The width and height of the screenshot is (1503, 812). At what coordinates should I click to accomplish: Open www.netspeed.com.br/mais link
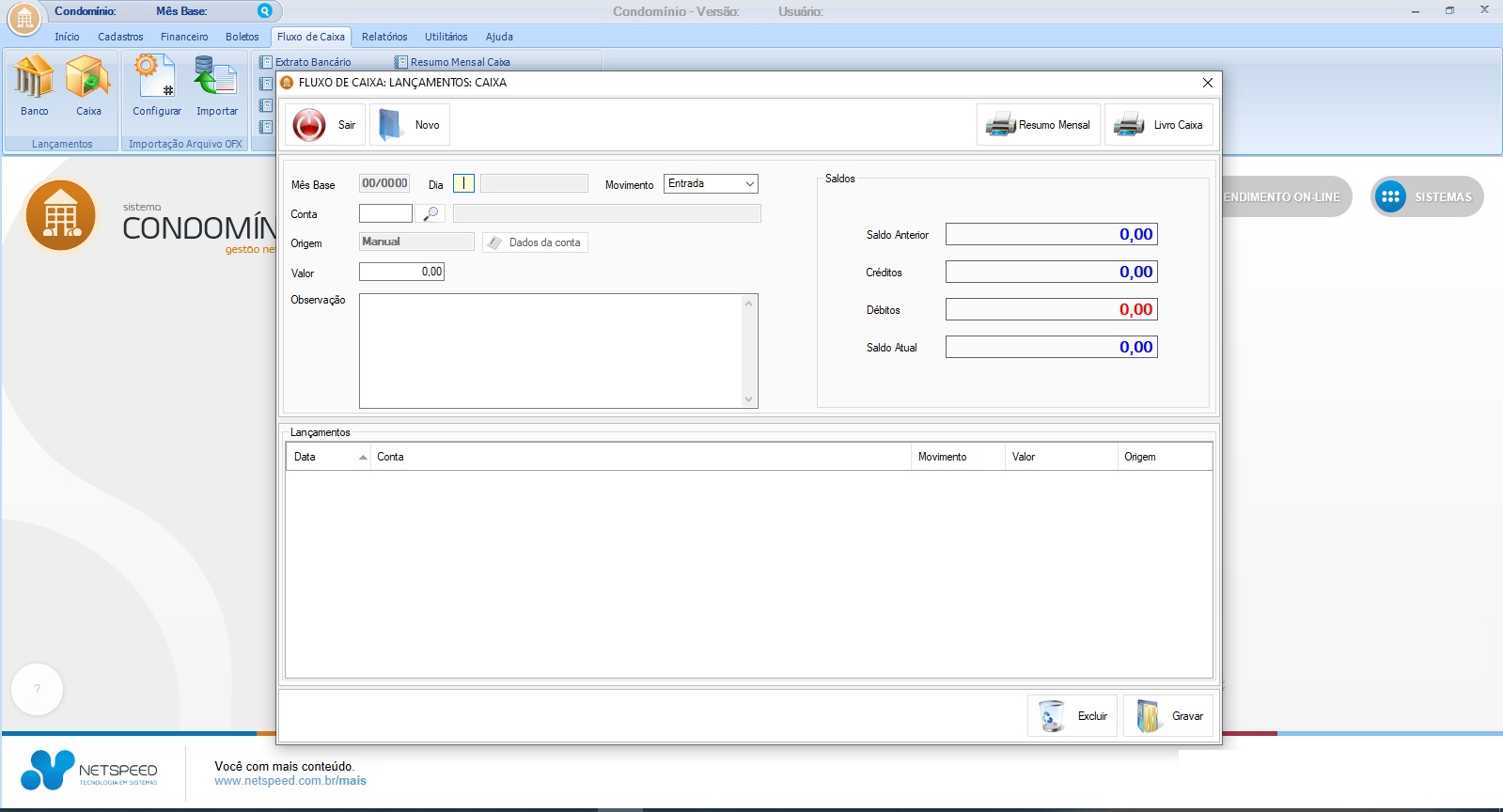pos(290,781)
